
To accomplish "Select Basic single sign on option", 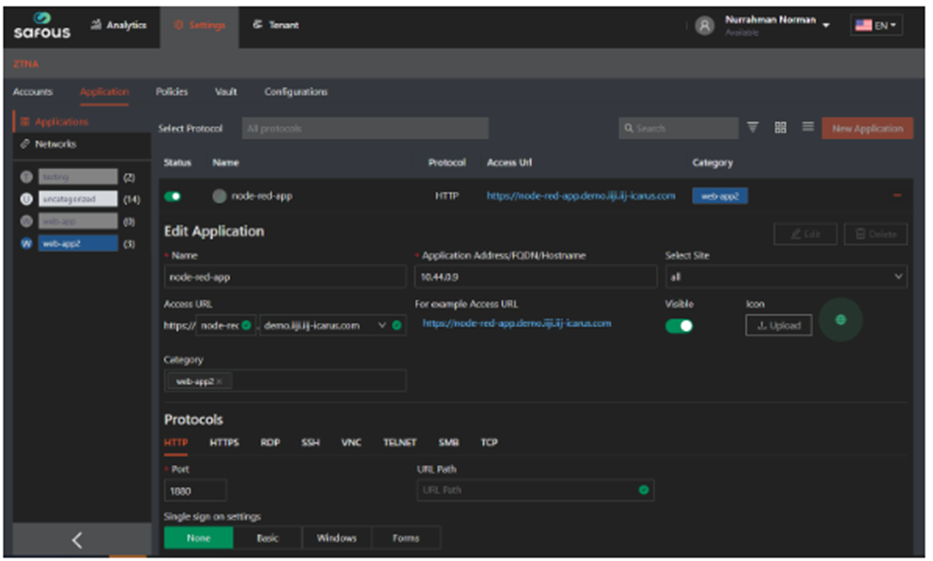I will click(268, 538).
